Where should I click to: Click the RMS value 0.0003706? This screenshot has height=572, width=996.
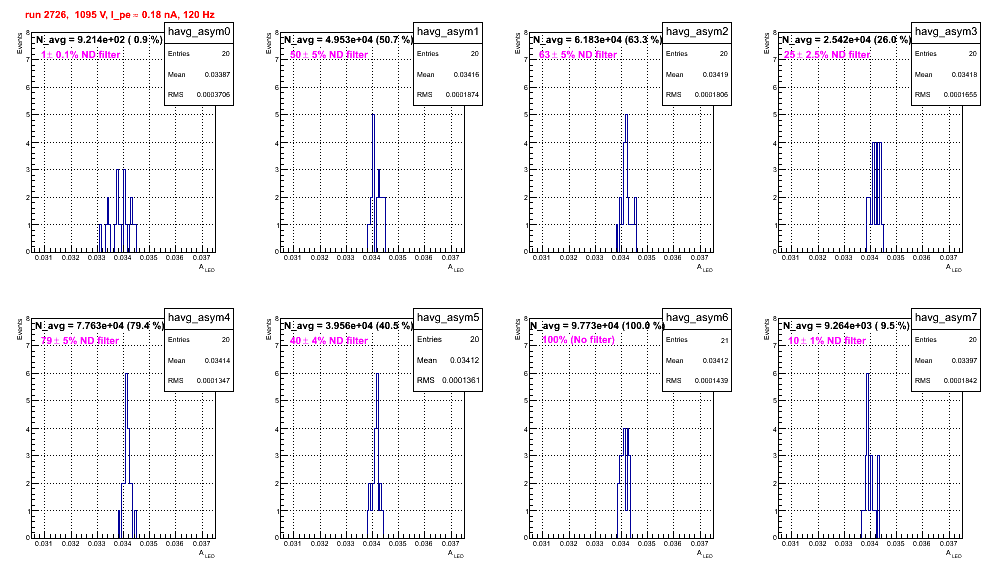[x=213, y=95]
